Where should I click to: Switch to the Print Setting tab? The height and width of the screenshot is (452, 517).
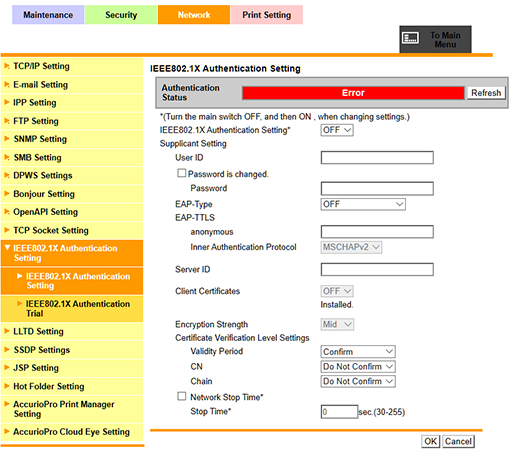click(x=267, y=15)
